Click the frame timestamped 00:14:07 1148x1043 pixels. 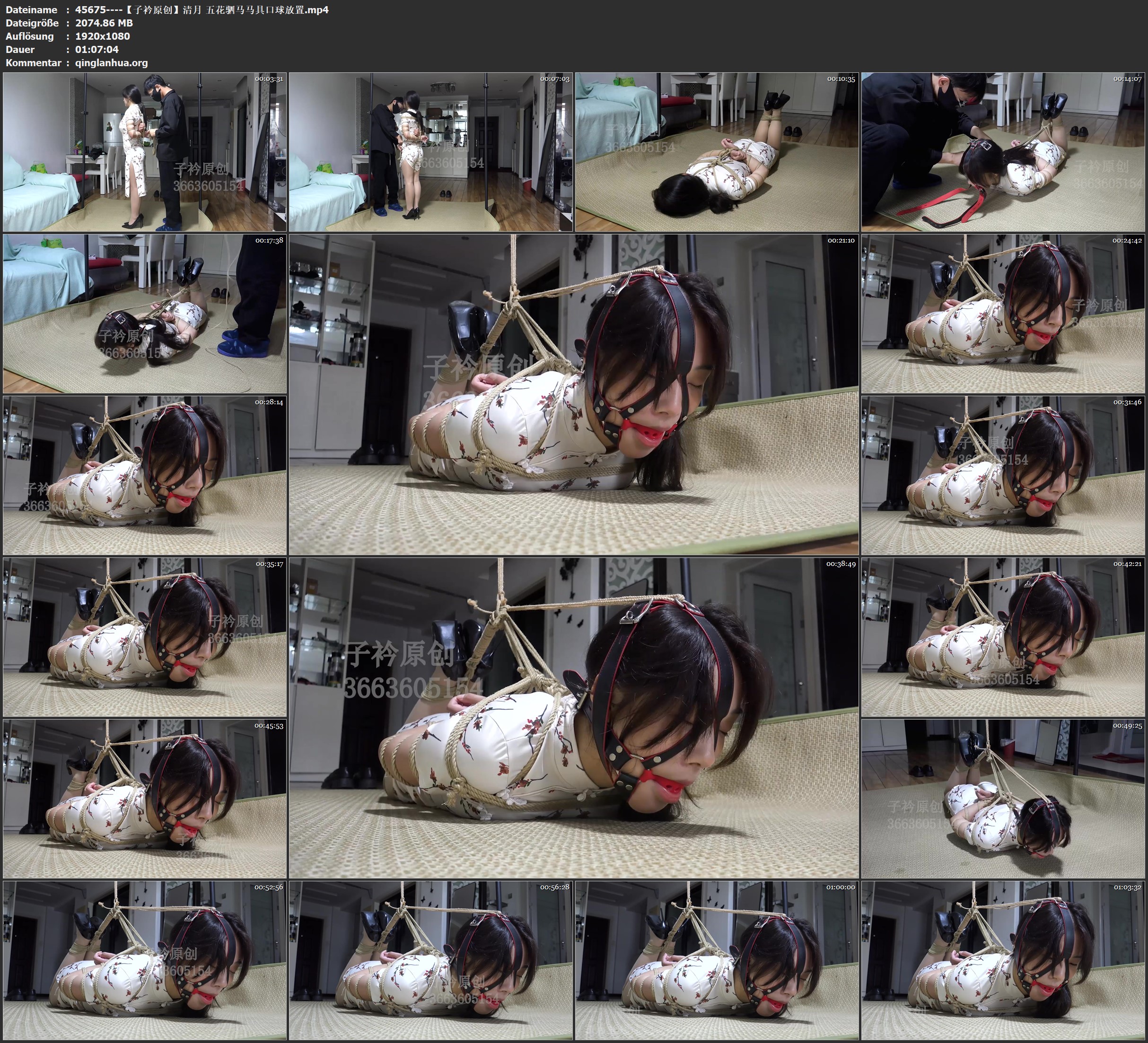pyautogui.click(x=1003, y=151)
